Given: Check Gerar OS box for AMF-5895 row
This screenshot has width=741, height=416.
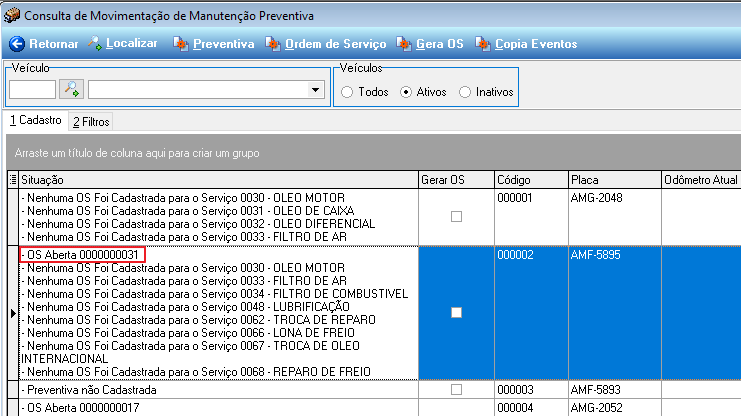Looking at the screenshot, I should click(457, 312).
